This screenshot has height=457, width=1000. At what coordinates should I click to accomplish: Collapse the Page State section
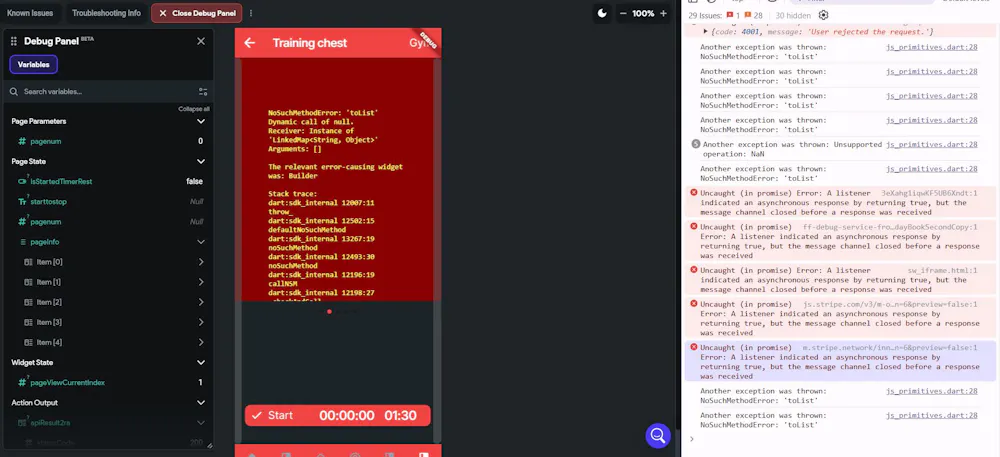pos(201,162)
